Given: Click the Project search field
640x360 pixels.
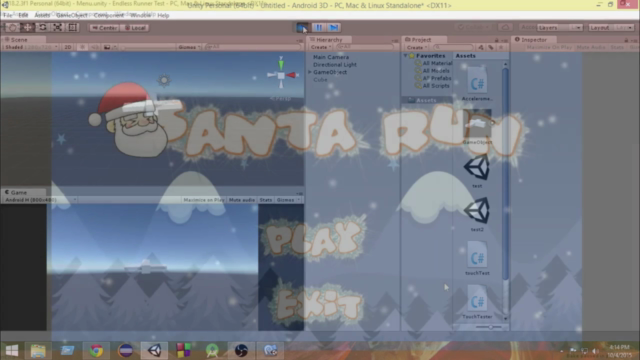Looking at the screenshot, I should (453, 47).
